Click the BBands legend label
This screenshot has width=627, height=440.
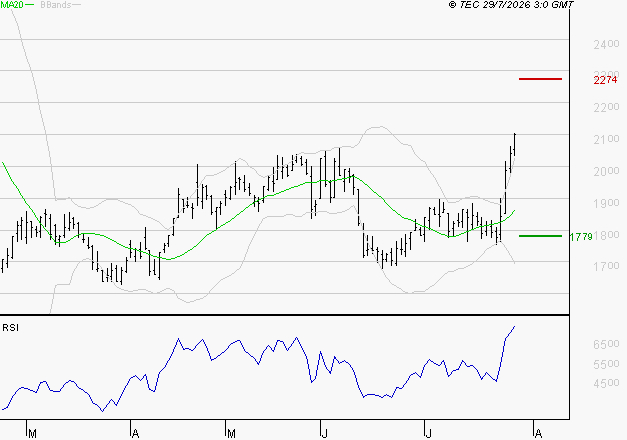click(x=56, y=5)
